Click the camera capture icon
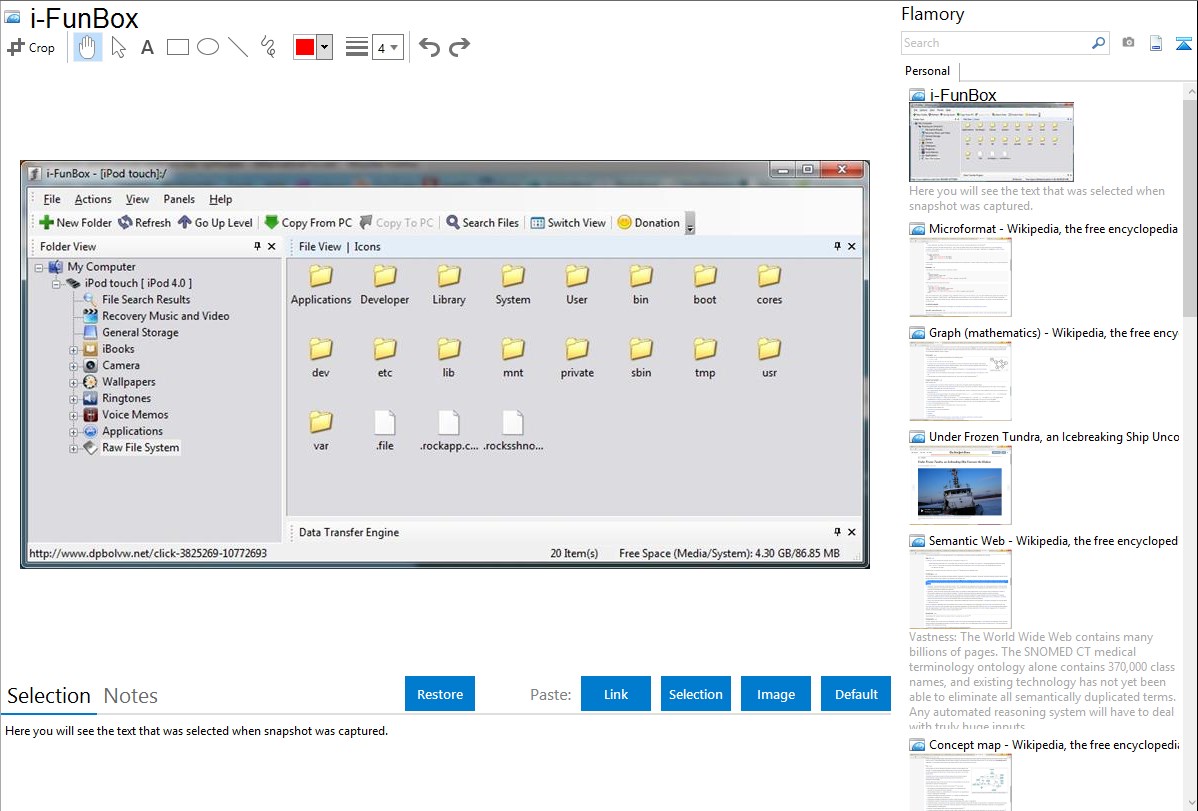Screen dimensions: 1198x811 click(1128, 43)
